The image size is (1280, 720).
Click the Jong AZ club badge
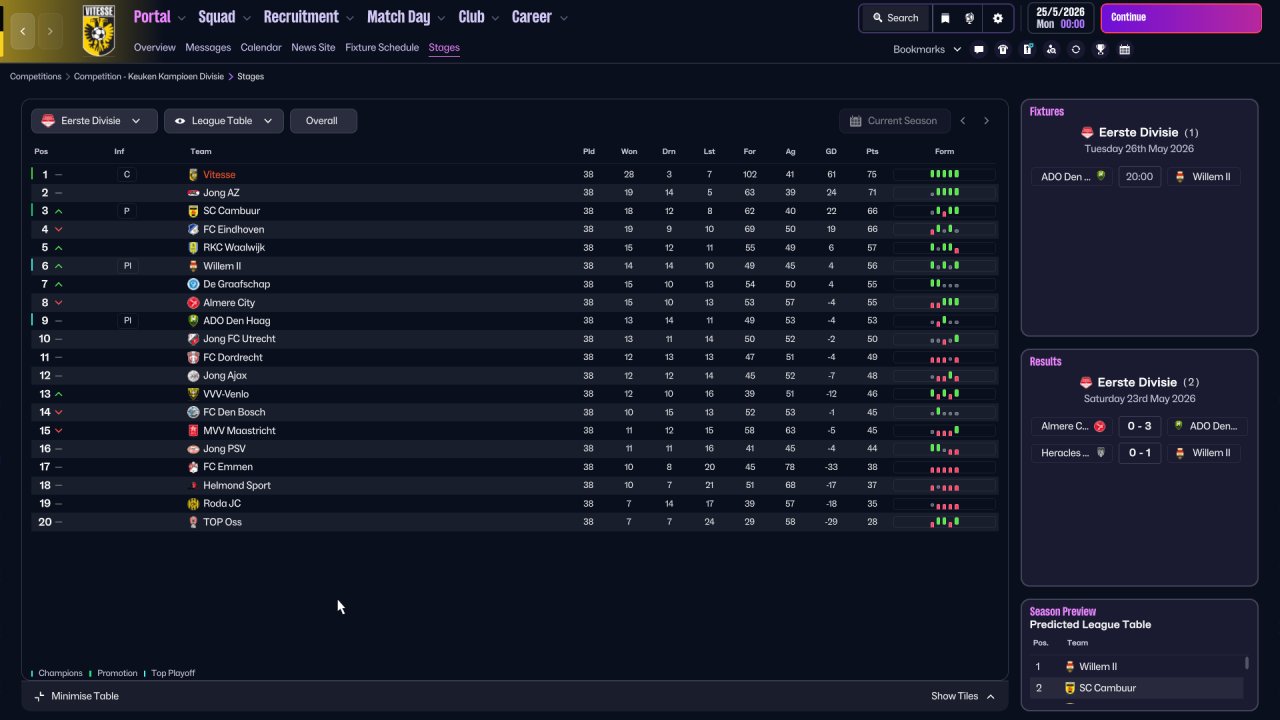pos(193,193)
